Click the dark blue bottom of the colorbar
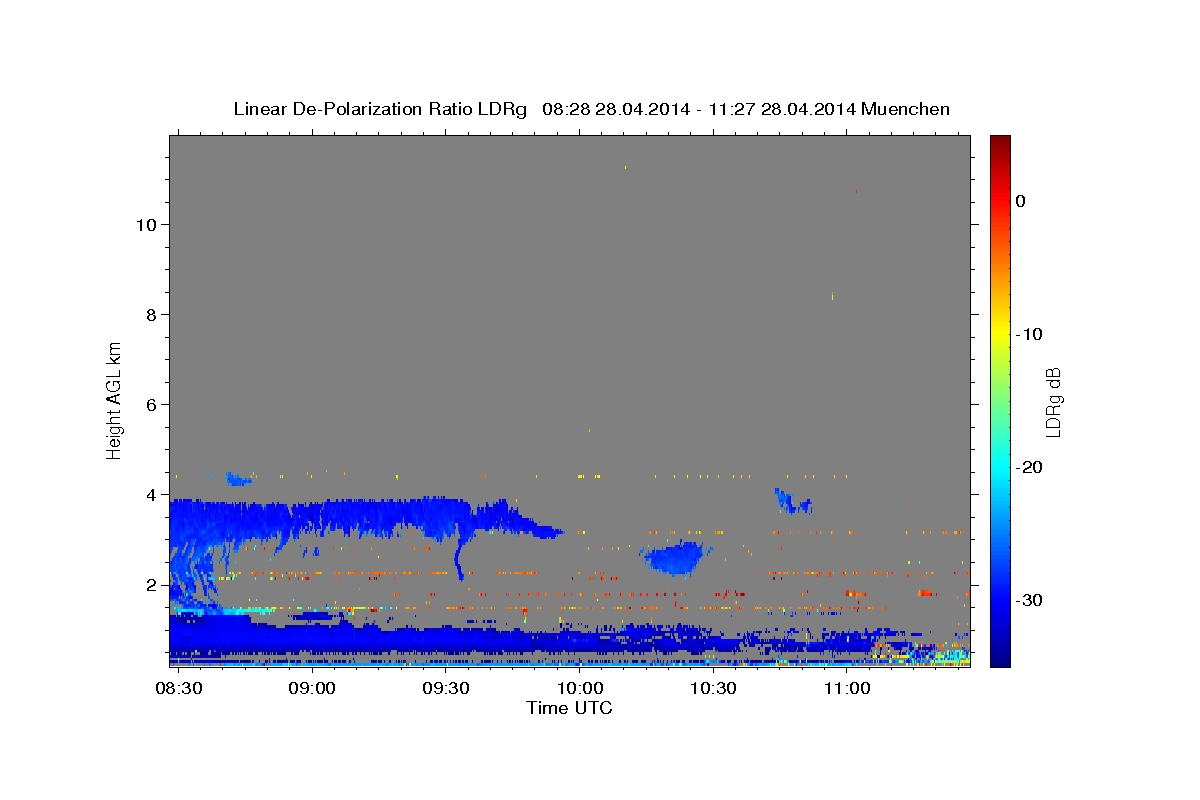 1000,658
